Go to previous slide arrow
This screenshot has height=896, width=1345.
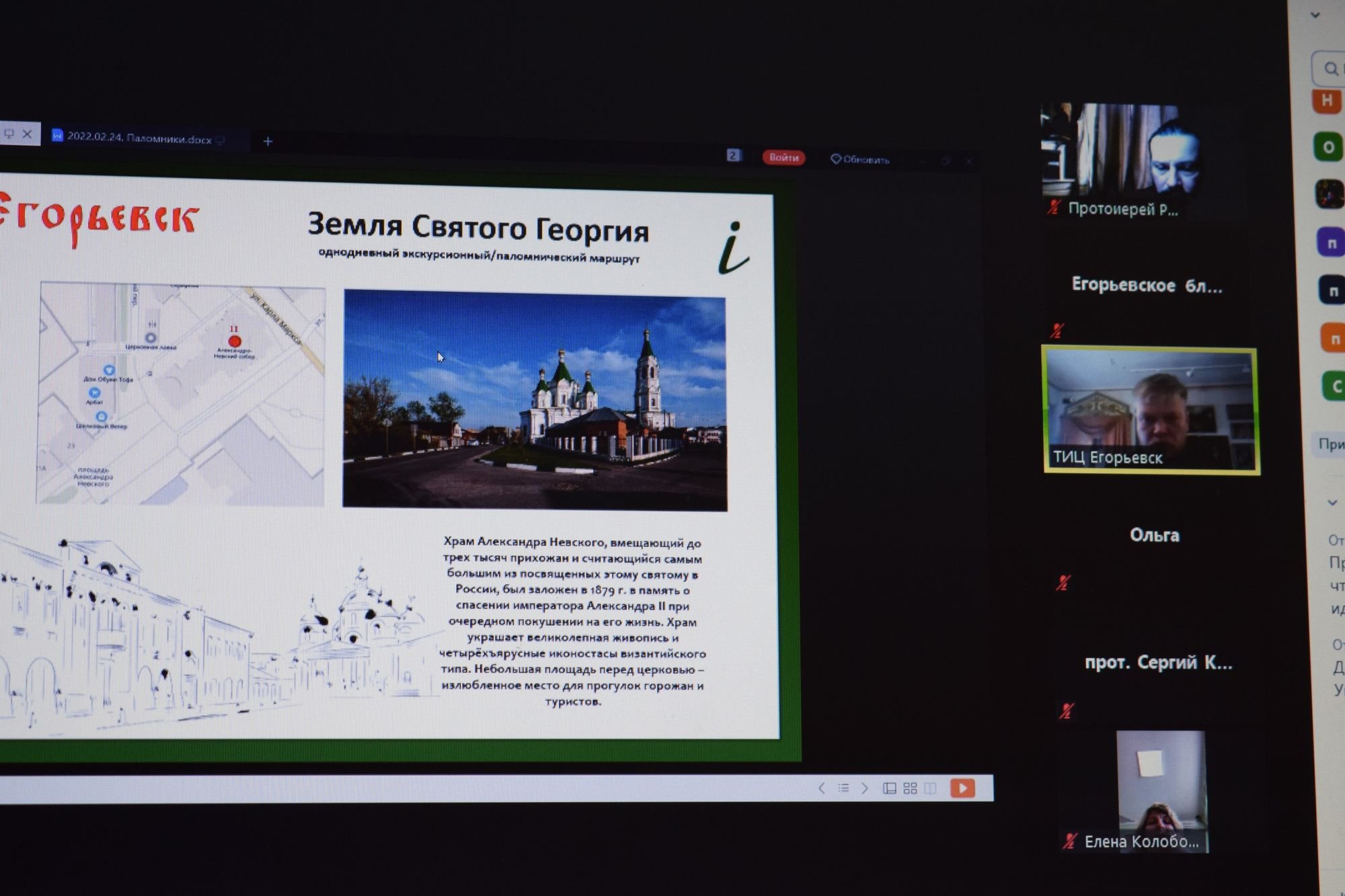pos(821,788)
